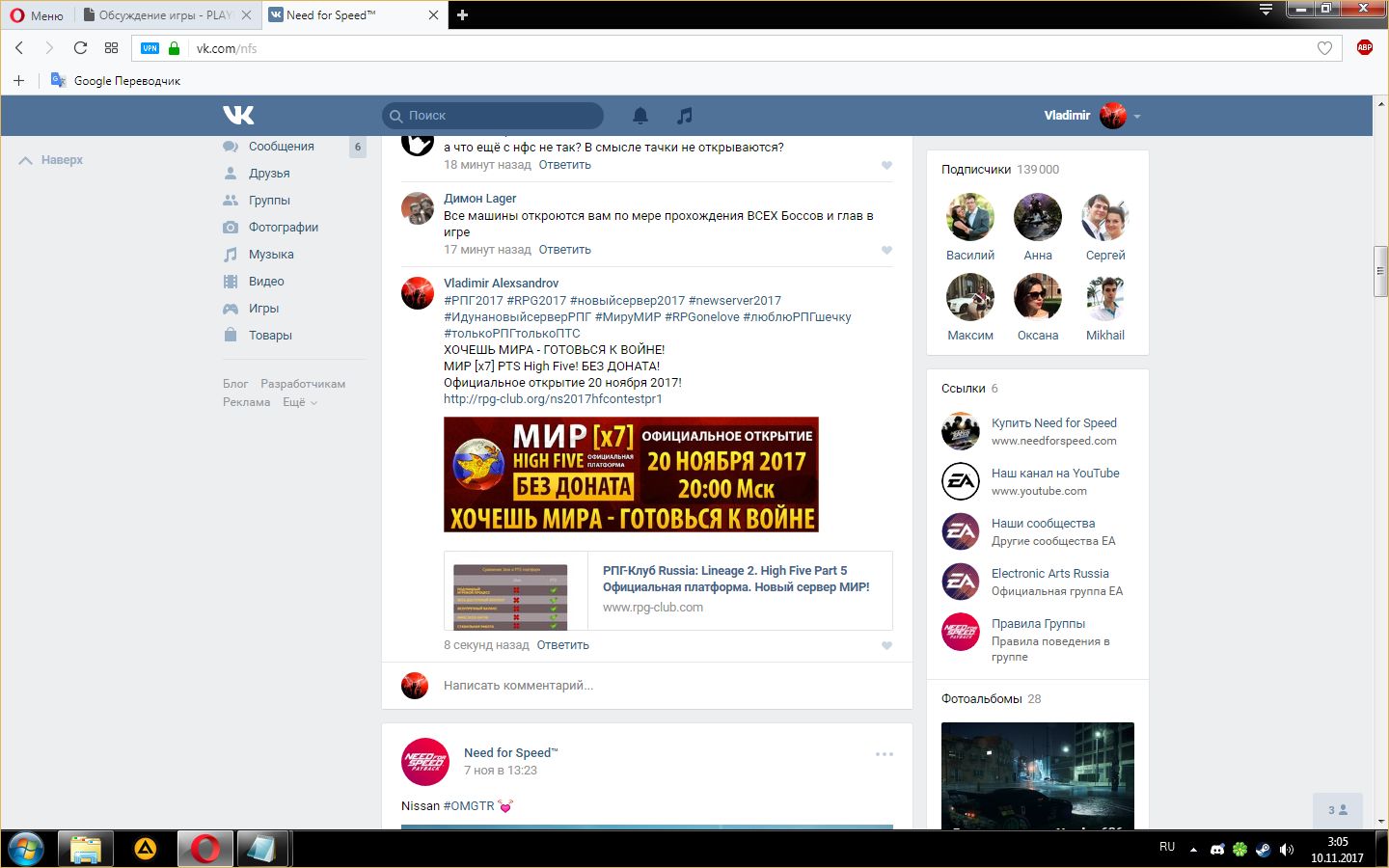Click the Товары shopping bag icon
Image resolution: width=1389 pixels, height=868 pixels.
(x=231, y=336)
